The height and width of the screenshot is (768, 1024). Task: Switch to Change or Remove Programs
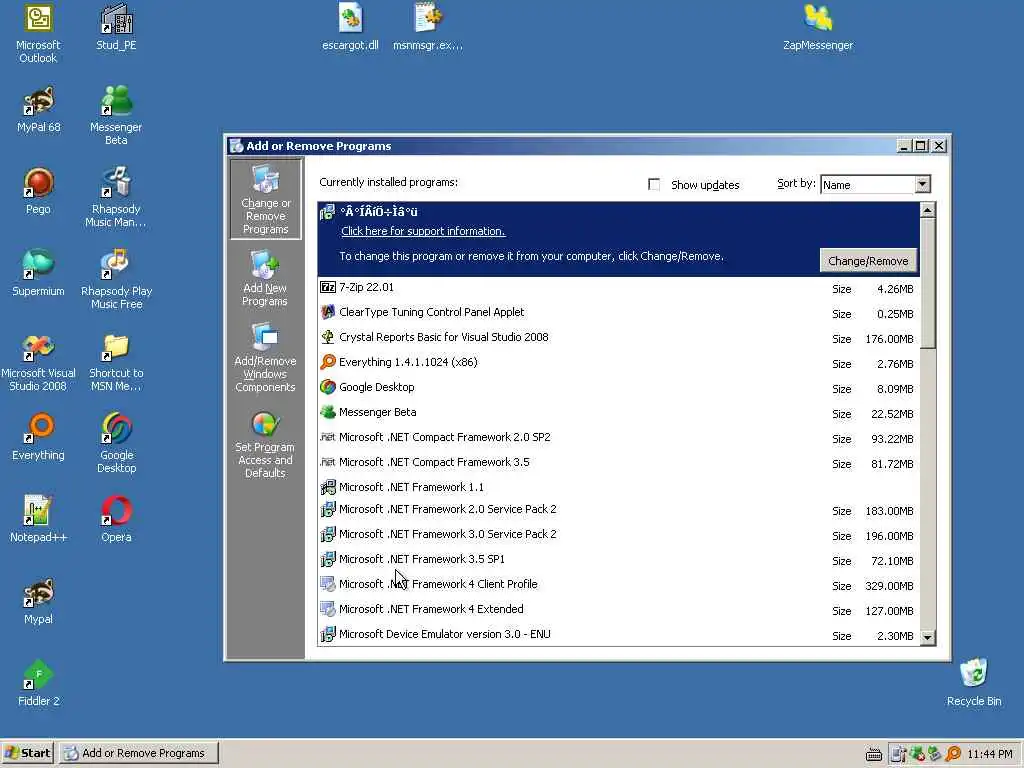coord(266,200)
